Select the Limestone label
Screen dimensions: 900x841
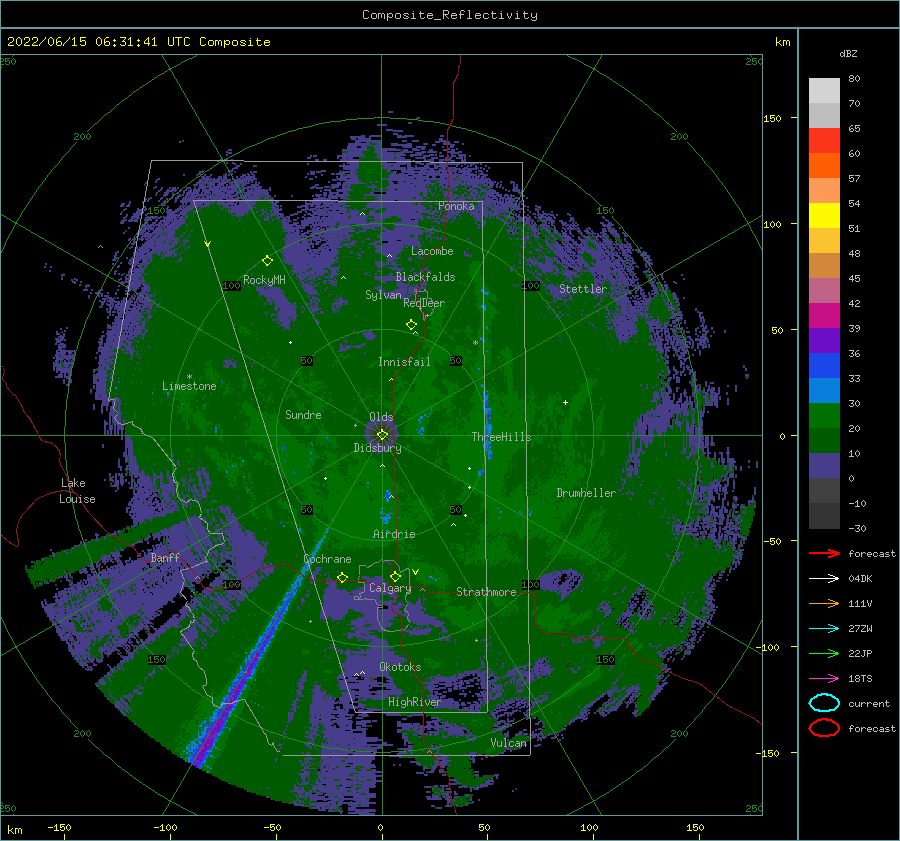[x=189, y=386]
